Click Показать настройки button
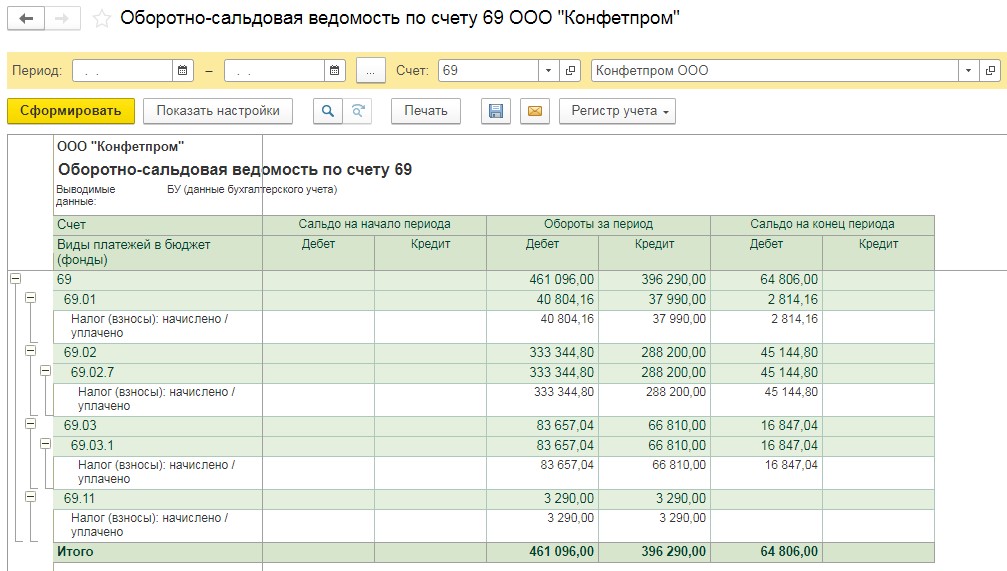 click(218, 111)
